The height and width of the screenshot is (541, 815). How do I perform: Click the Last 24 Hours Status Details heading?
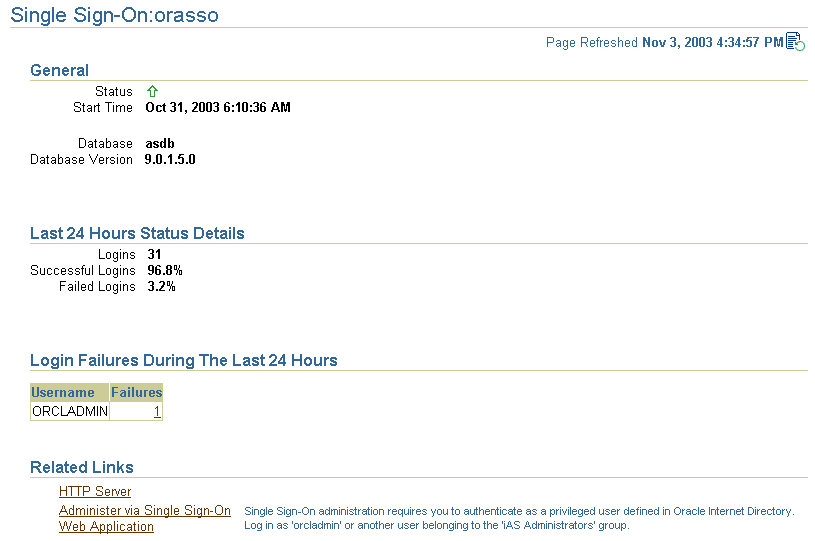(137, 233)
